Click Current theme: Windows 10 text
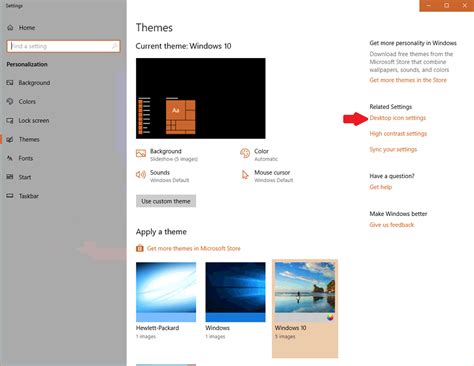This screenshot has width=474, height=366. click(183, 46)
